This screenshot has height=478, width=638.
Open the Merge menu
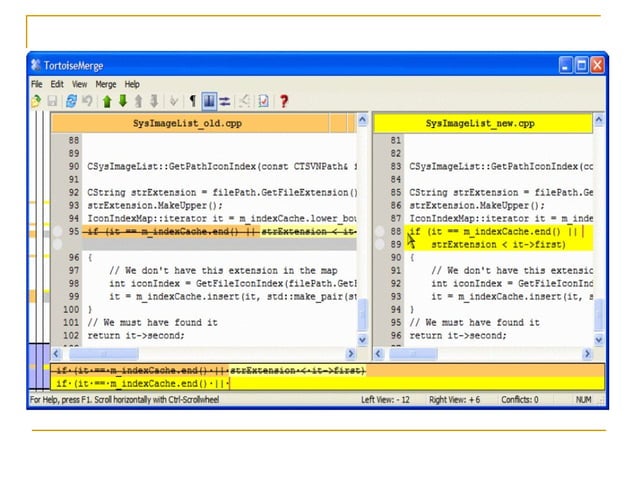(x=106, y=85)
